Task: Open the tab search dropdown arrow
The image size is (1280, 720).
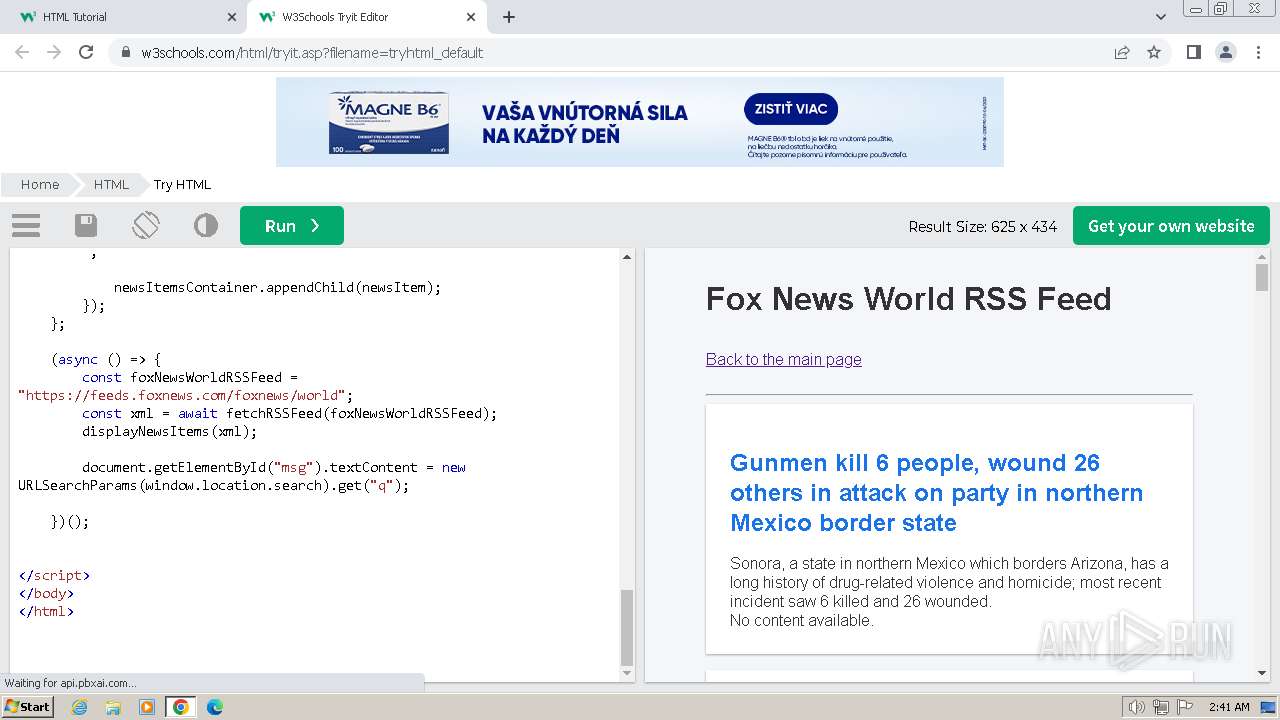Action: click(x=1161, y=17)
